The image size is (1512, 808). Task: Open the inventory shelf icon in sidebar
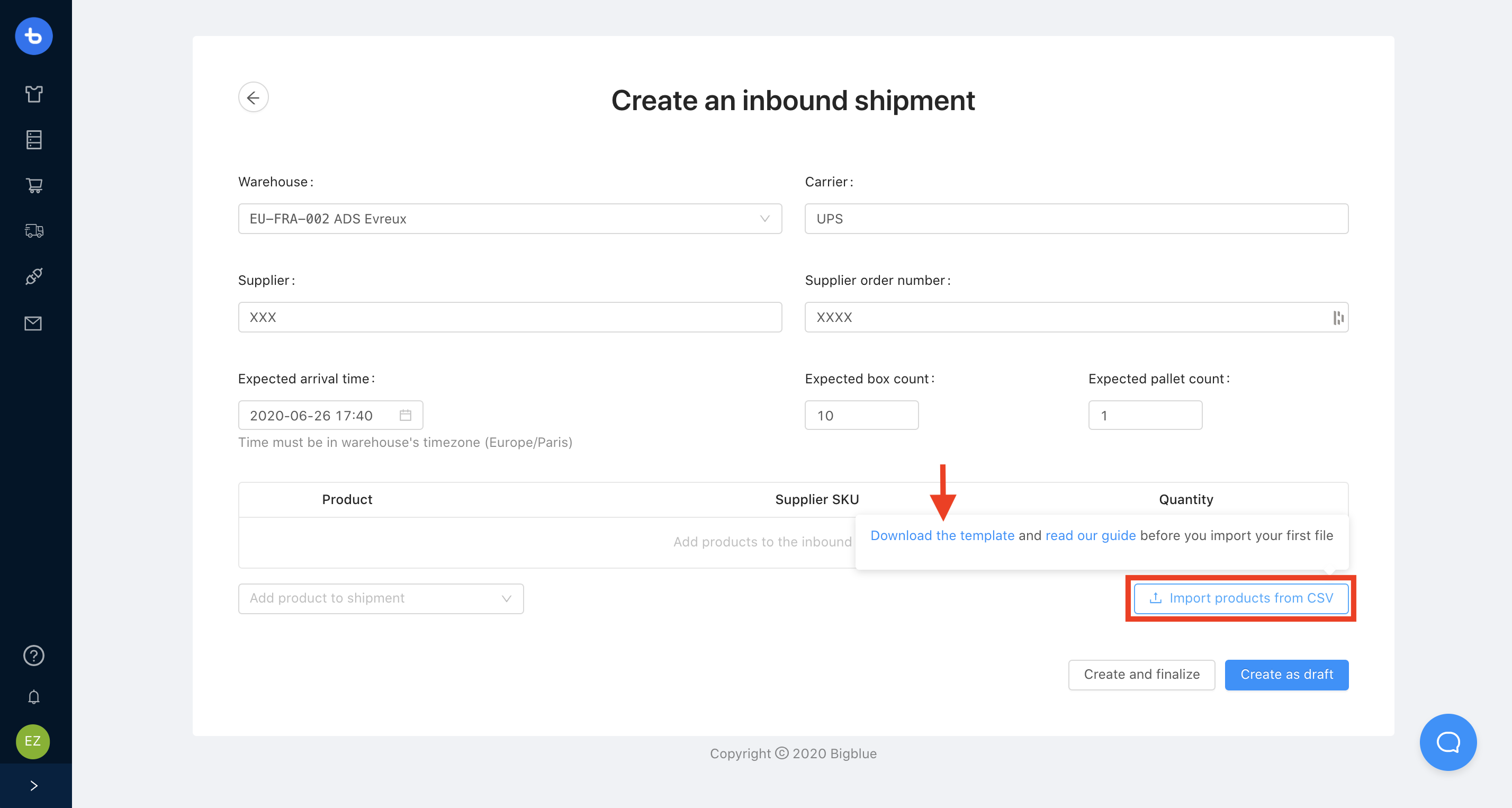coord(33,140)
